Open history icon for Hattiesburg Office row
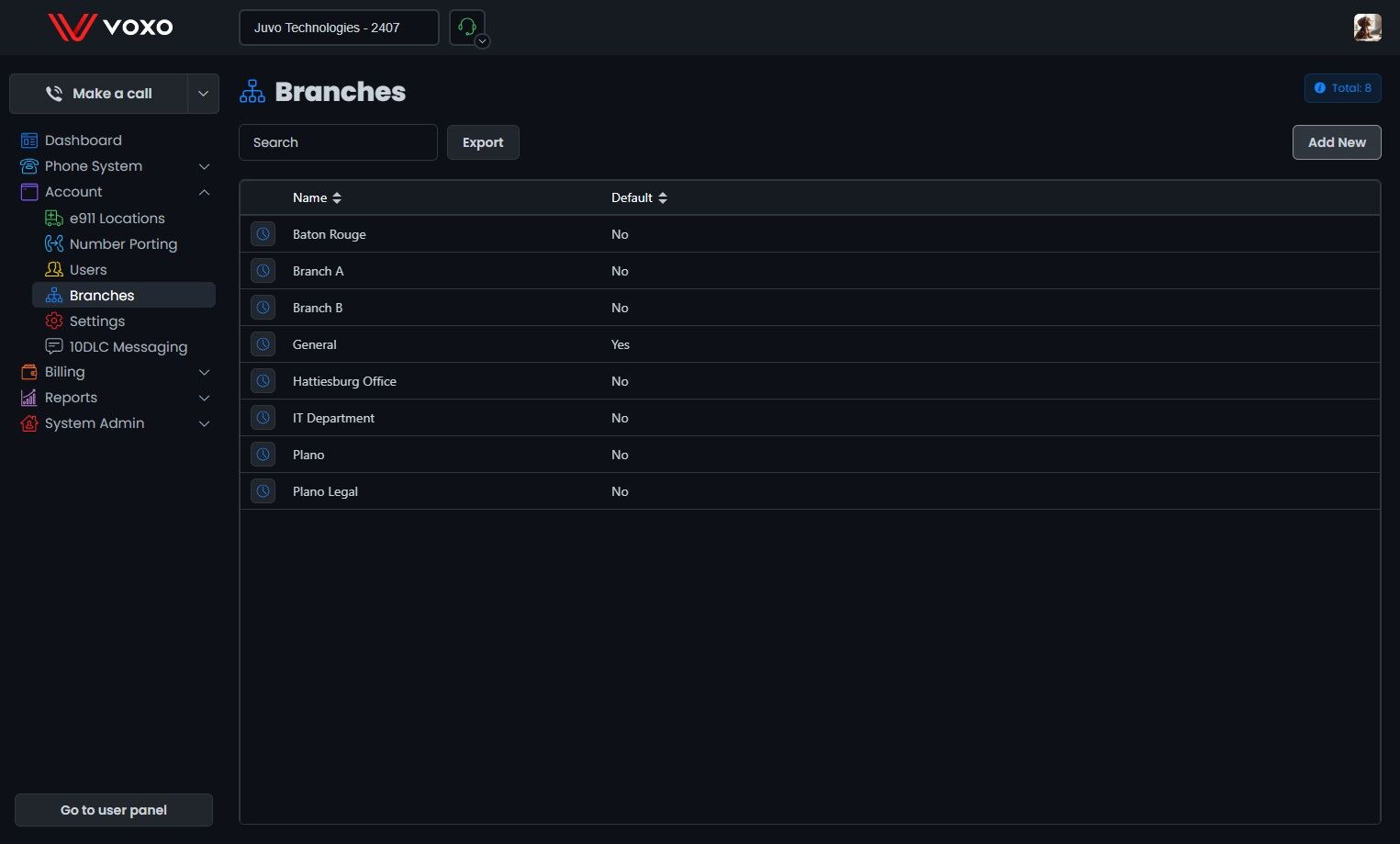The width and height of the screenshot is (1400, 844). click(263, 381)
